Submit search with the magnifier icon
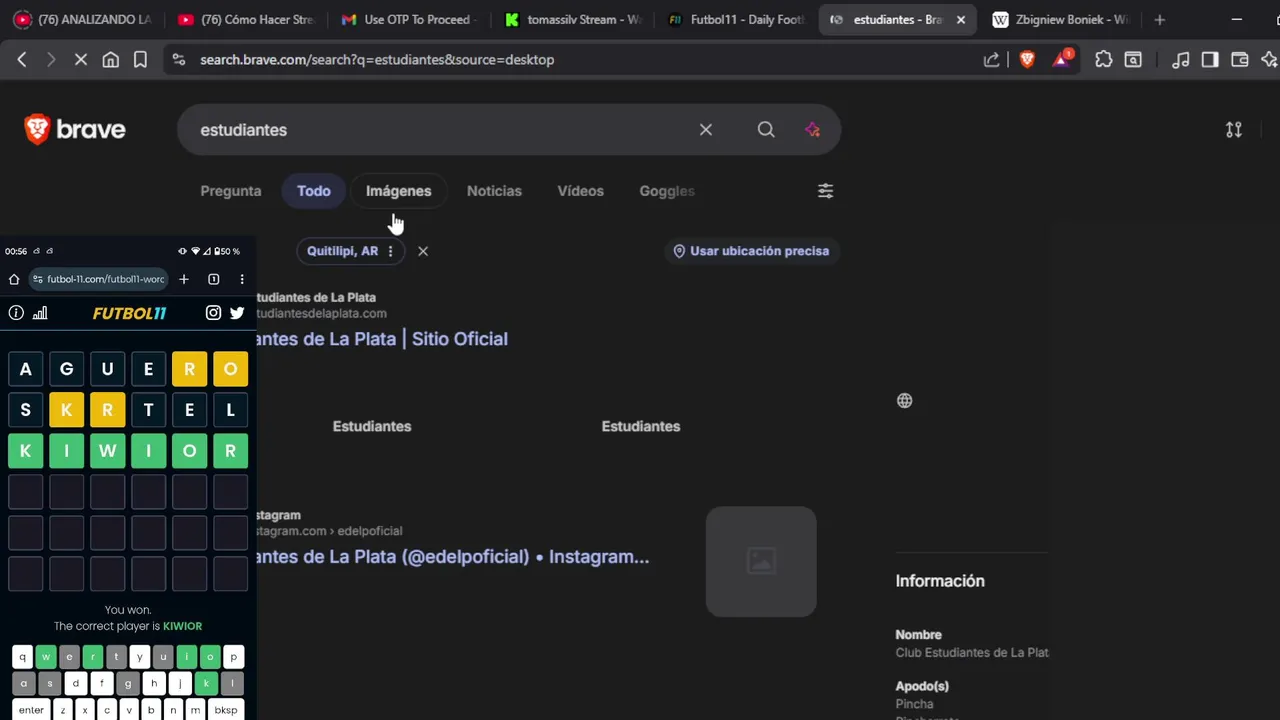The width and height of the screenshot is (1280, 720). (x=766, y=130)
